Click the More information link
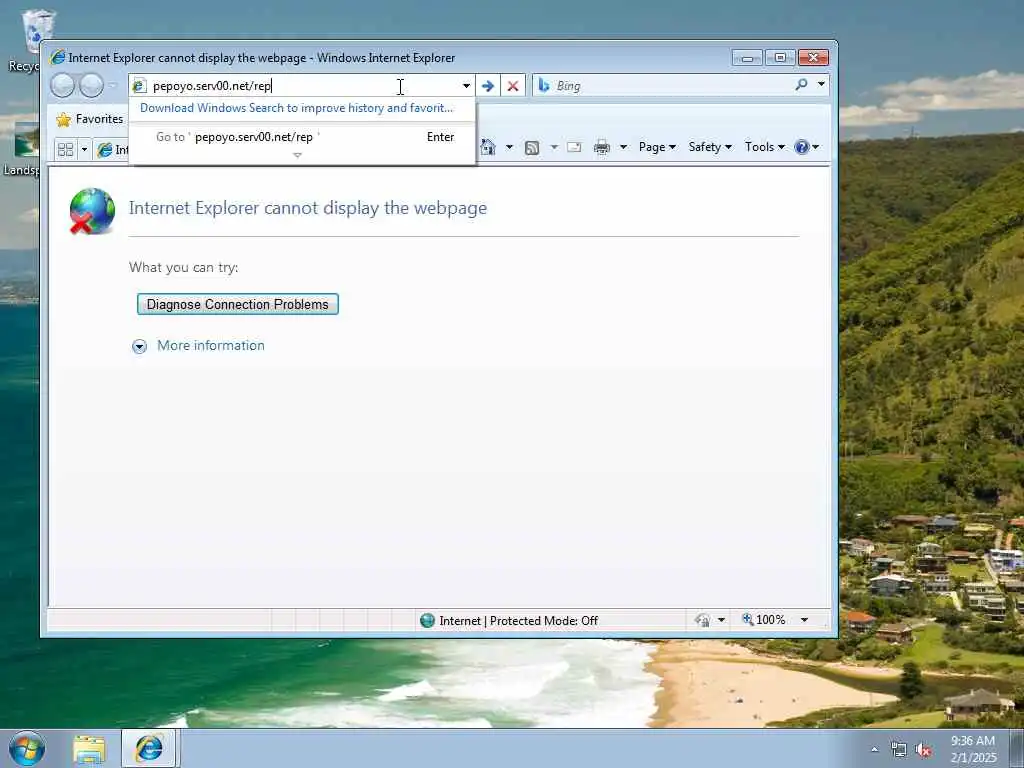 [211, 345]
